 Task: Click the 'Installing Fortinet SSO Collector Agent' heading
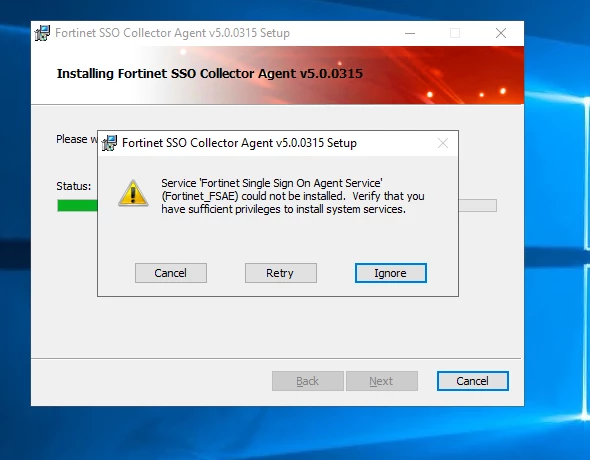(x=210, y=73)
